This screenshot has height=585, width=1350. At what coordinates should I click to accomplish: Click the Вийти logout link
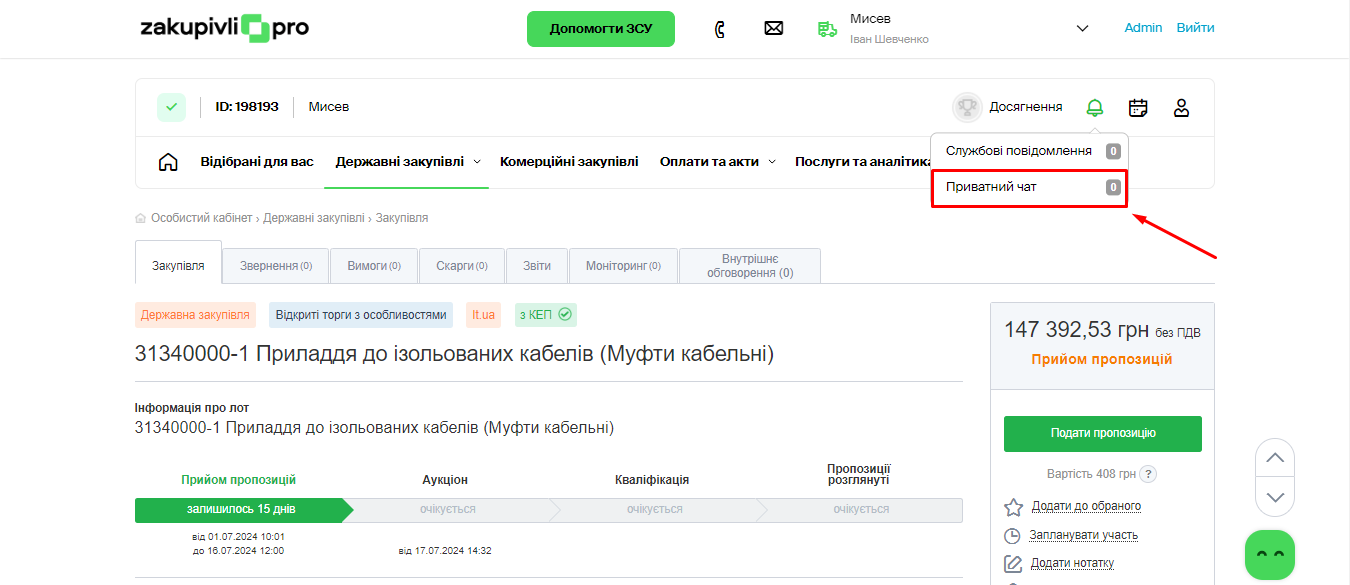(x=1195, y=28)
